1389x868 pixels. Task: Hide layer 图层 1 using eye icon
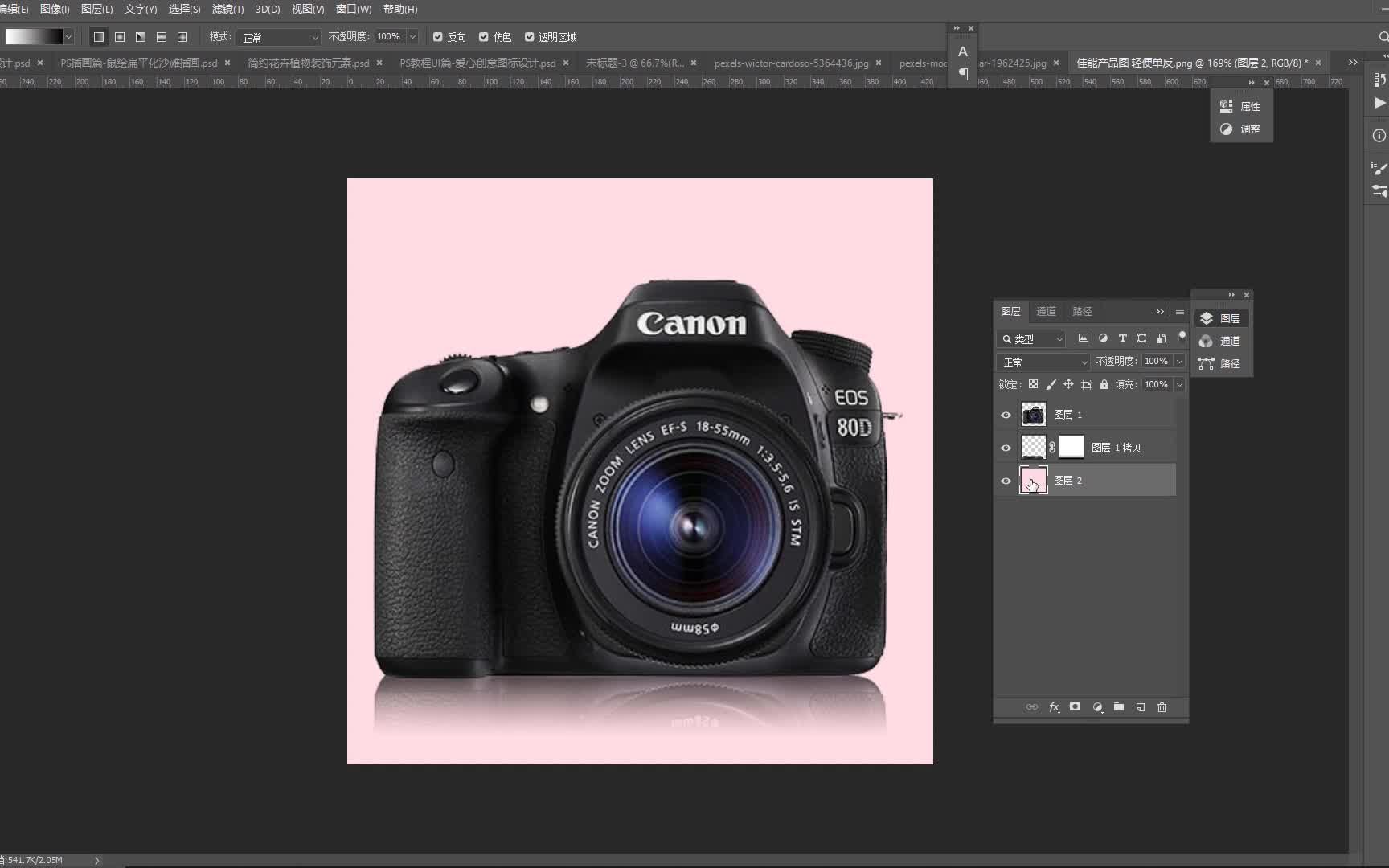tap(1006, 415)
